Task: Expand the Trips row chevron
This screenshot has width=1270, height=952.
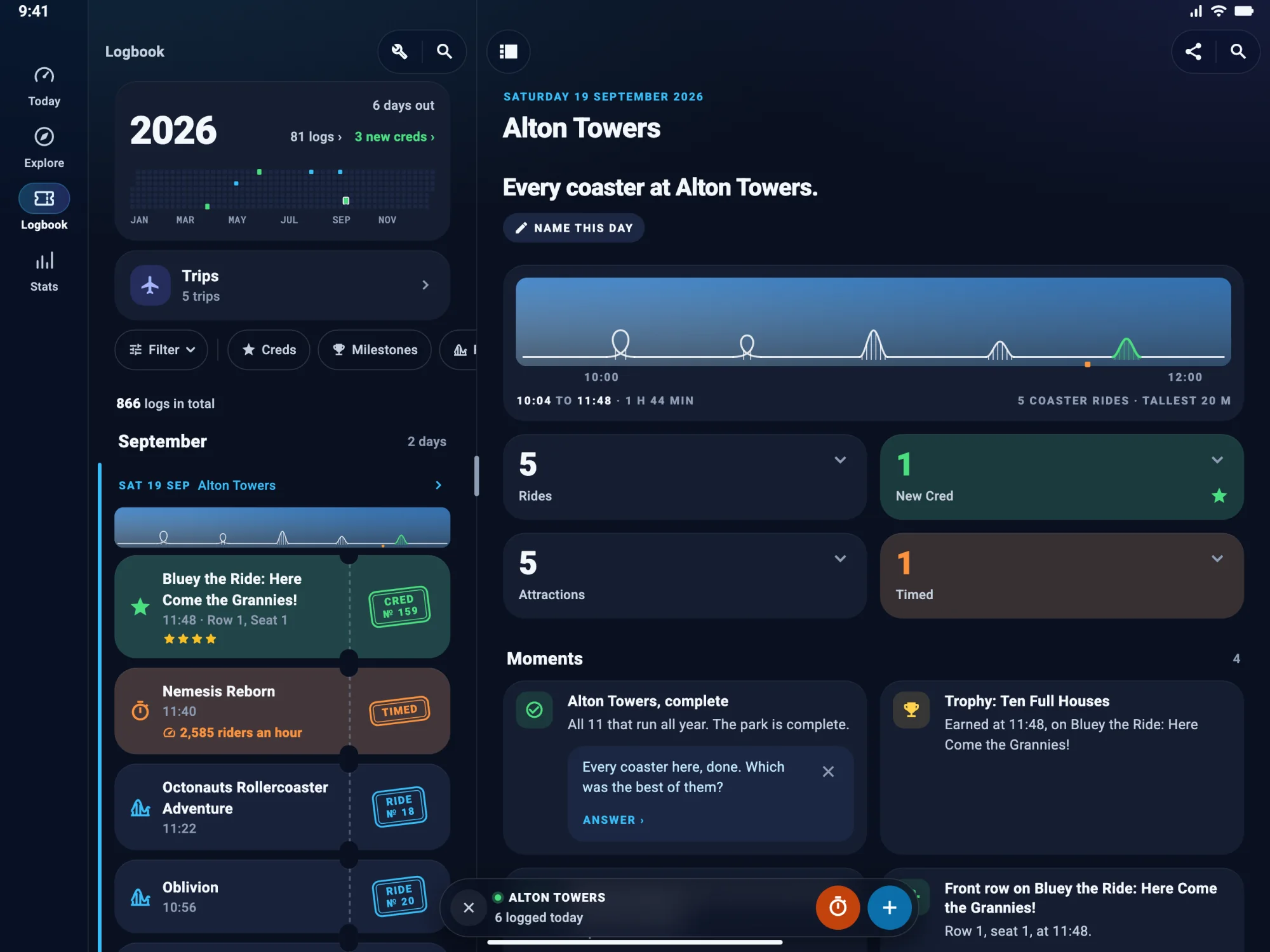Action: tap(425, 285)
